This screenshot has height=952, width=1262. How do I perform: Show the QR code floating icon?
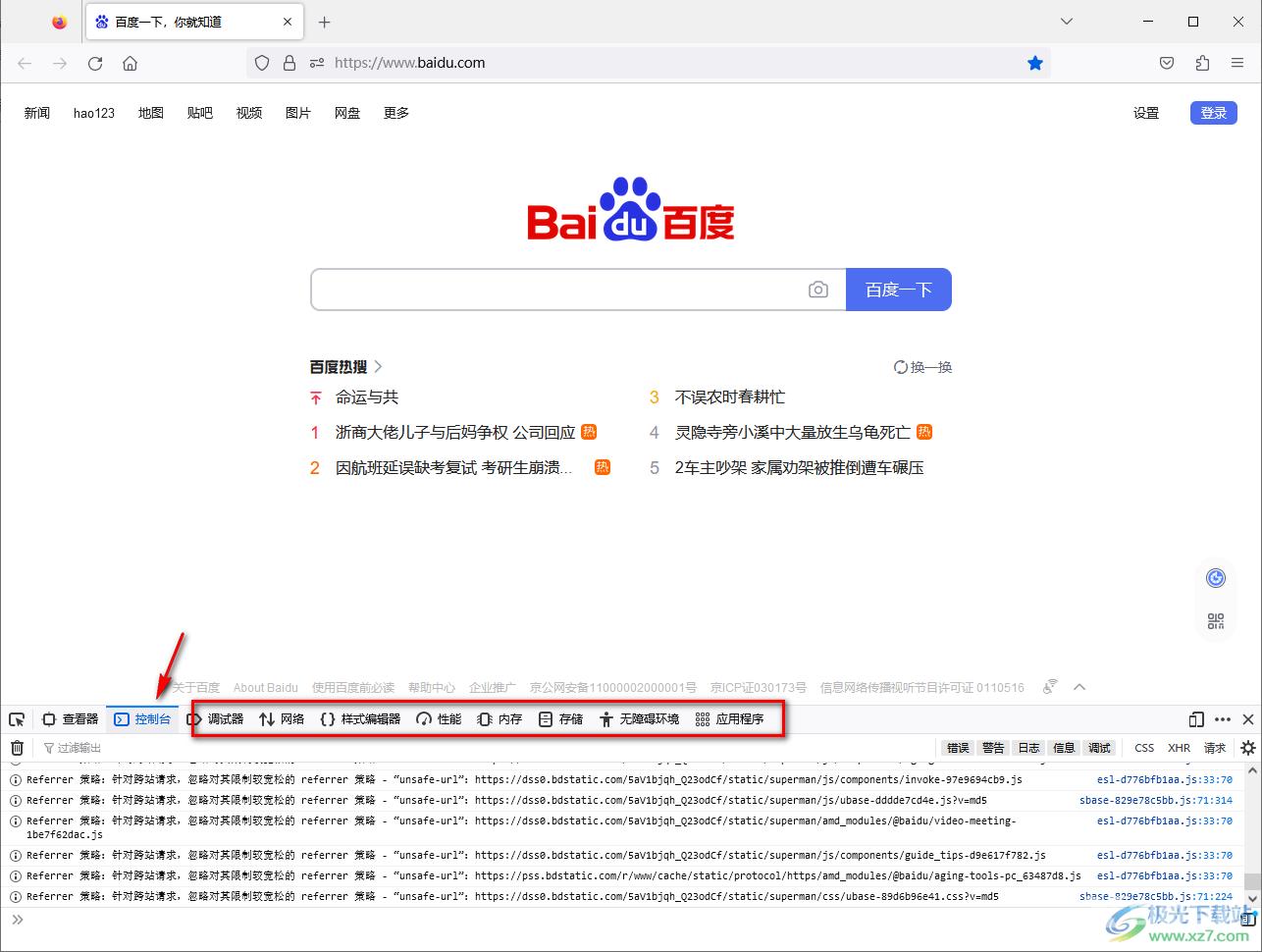click(1216, 621)
